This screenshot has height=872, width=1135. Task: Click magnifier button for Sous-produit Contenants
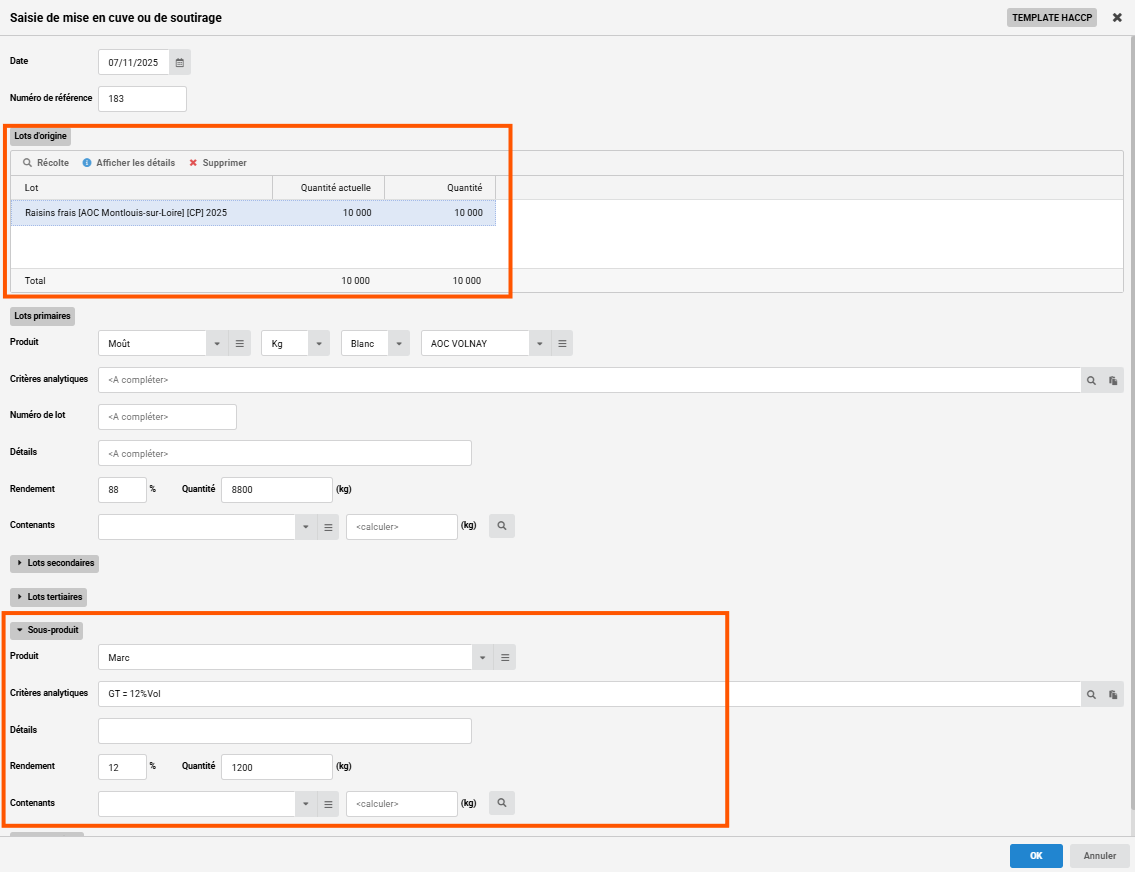[502, 803]
